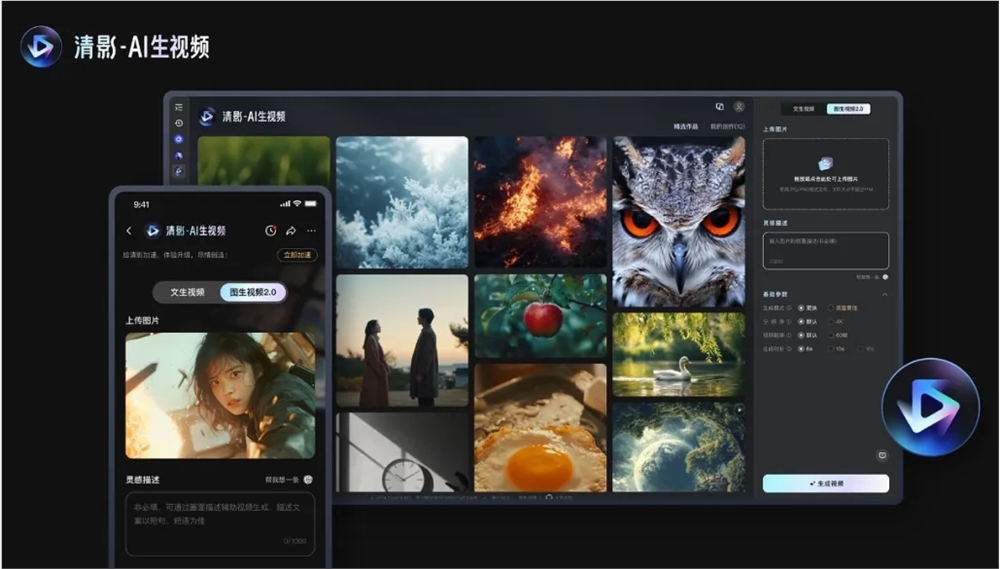This screenshot has height=569, width=1000.
Task: Click the feedback icon above Generate Video button
Action: pyautogui.click(x=882, y=455)
